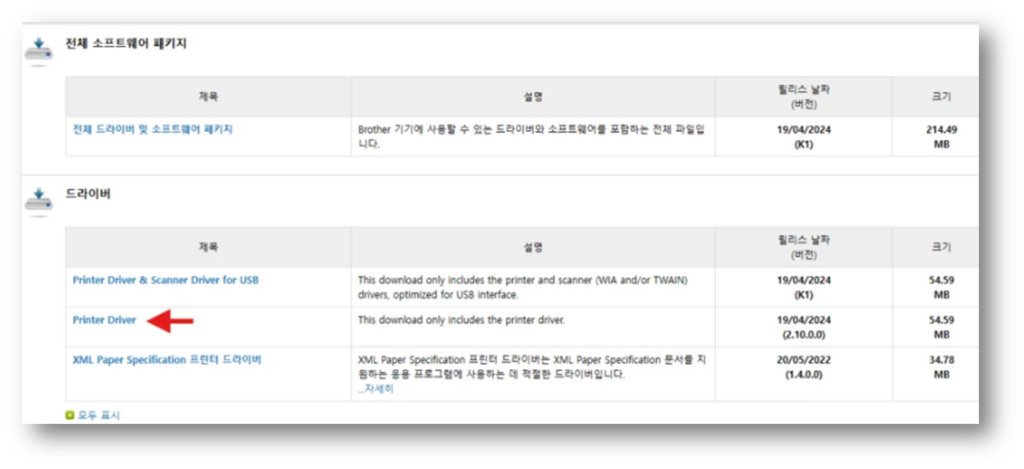Select the Brother 기기 description text
1024x469 pixels.
[531, 137]
